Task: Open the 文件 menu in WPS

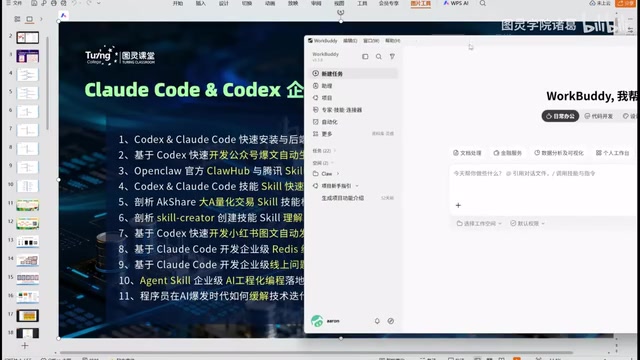Action: [14, 3]
